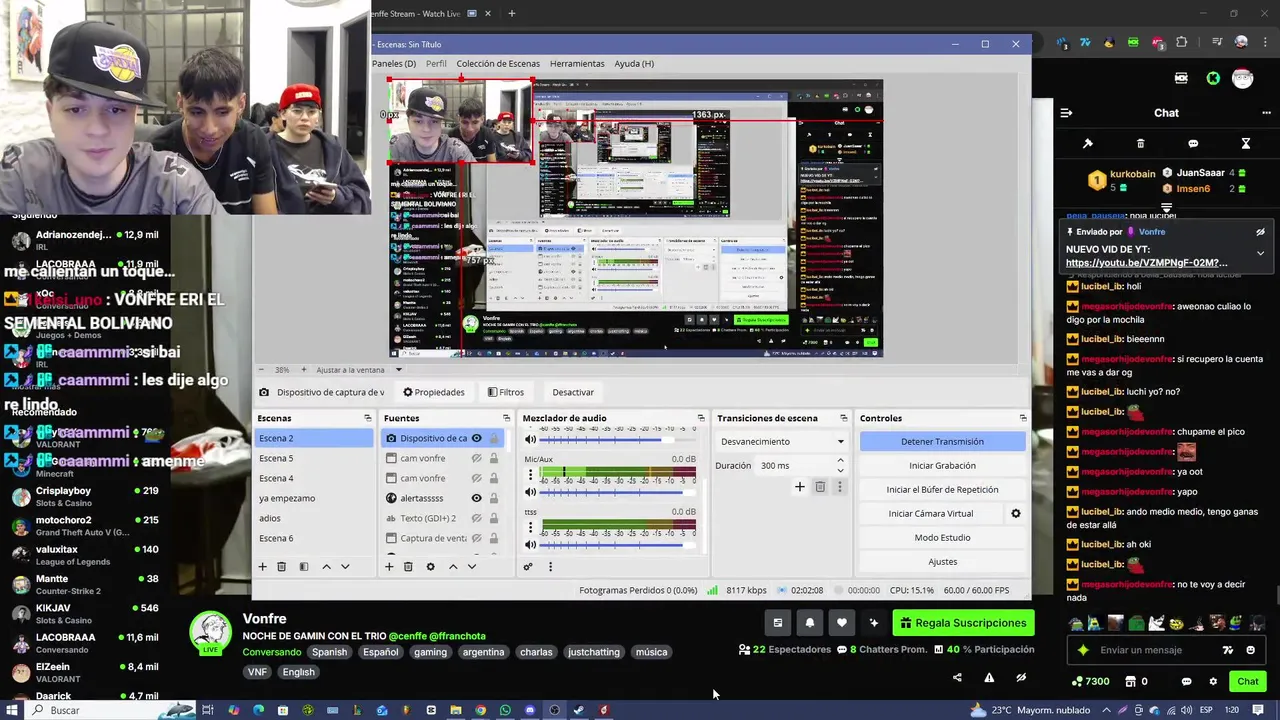Screen dimensions: 1280x720
Task: Hide the alertasssss source
Action: pos(477,498)
